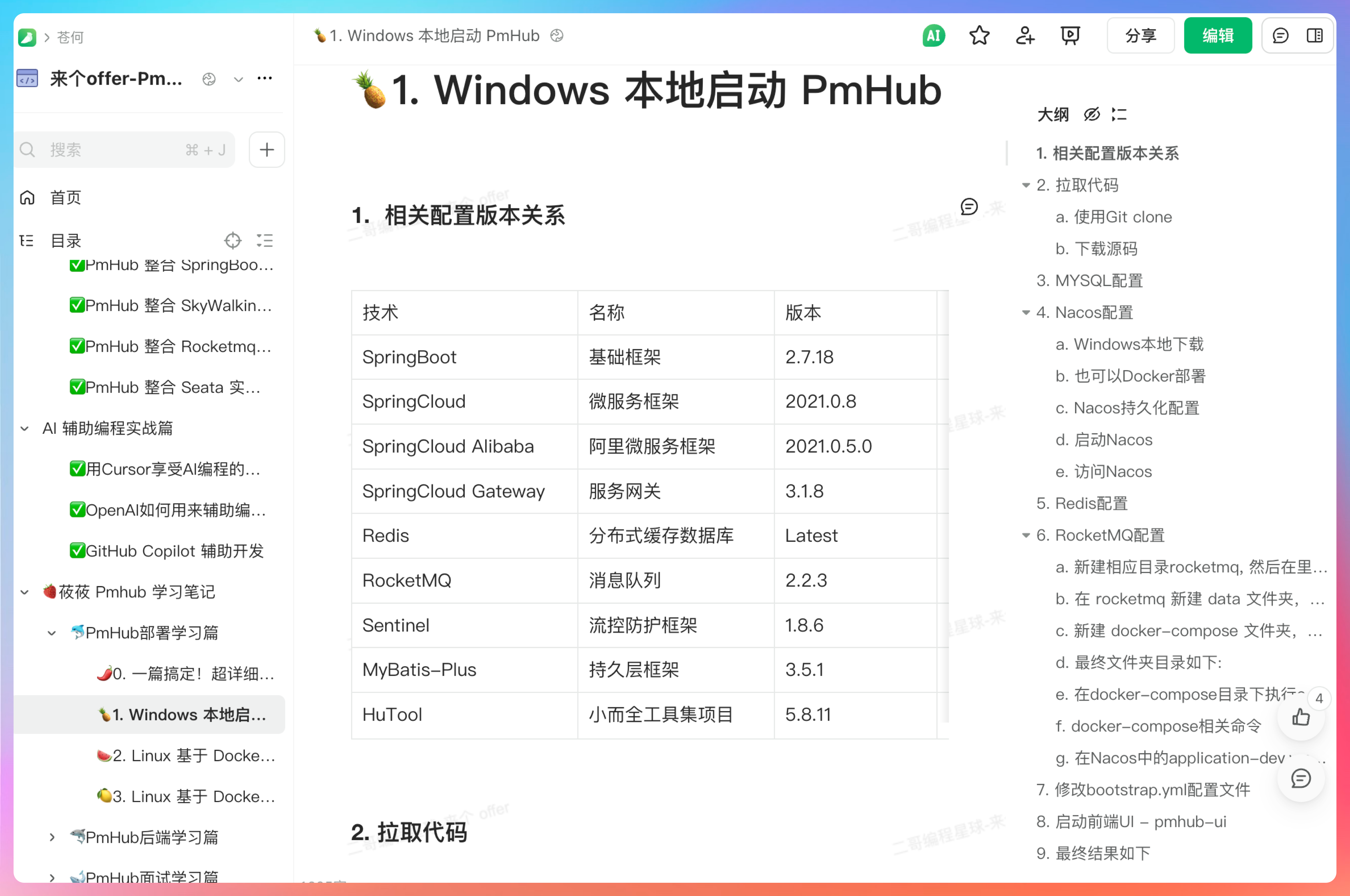Image resolution: width=1350 pixels, height=896 pixels.
Task: Toggle outline visibility with the eye icon
Action: [x=1092, y=115]
